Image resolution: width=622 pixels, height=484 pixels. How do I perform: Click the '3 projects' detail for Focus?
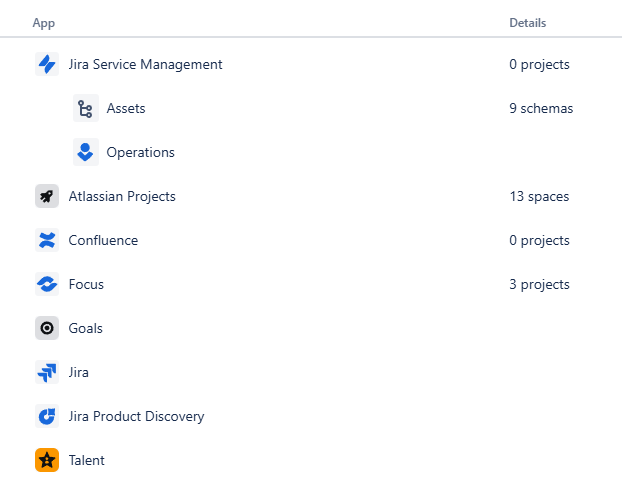539,284
